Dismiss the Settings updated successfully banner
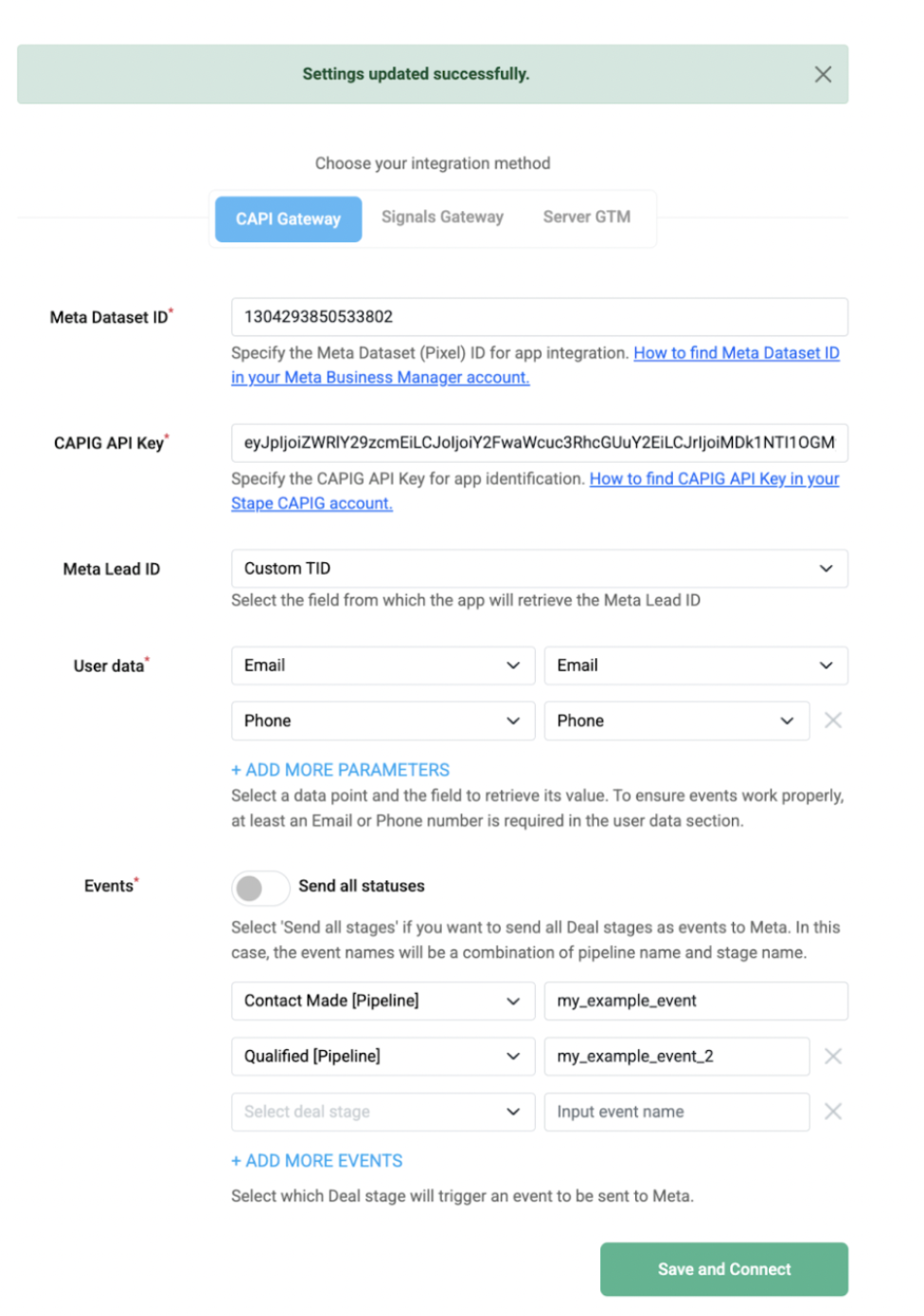This screenshot has width=924, height=1316. (x=823, y=74)
